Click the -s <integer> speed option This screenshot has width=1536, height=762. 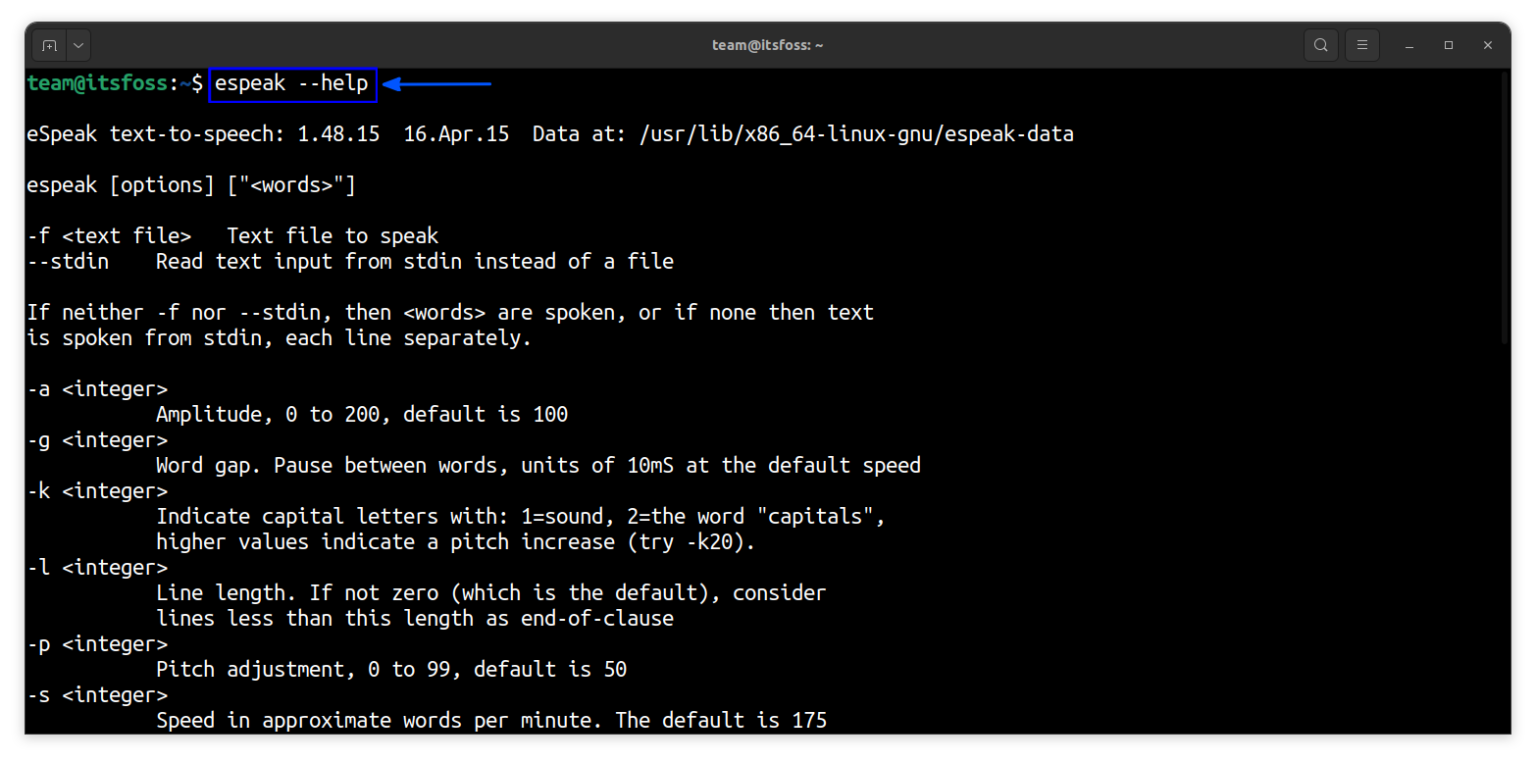coord(98,694)
